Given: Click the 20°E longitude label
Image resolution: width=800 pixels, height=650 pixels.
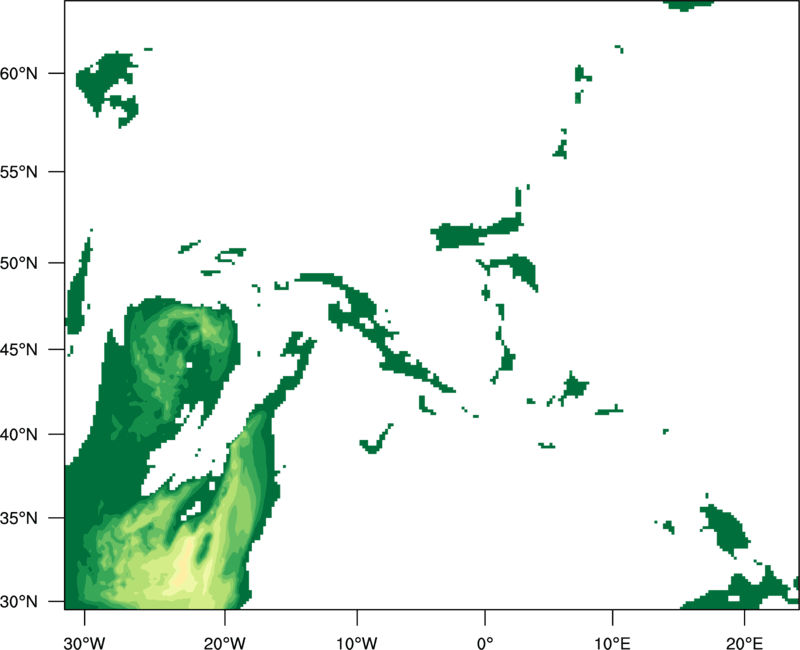Looking at the screenshot, I should click(744, 643).
